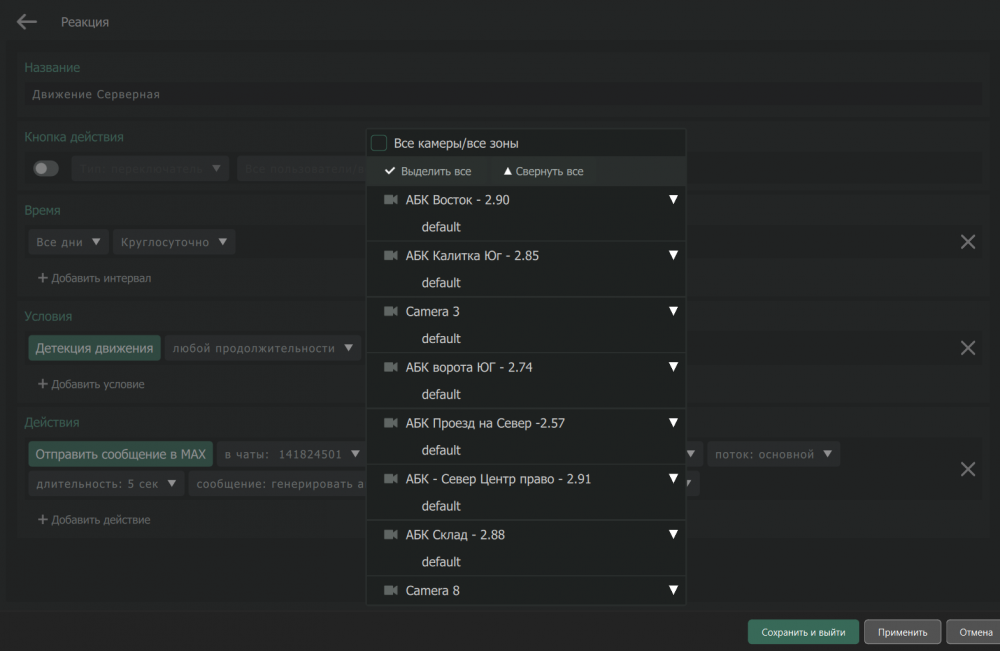Click the Отмена button
Image resolution: width=1000 pixels, height=651 pixels.
tap(974, 632)
